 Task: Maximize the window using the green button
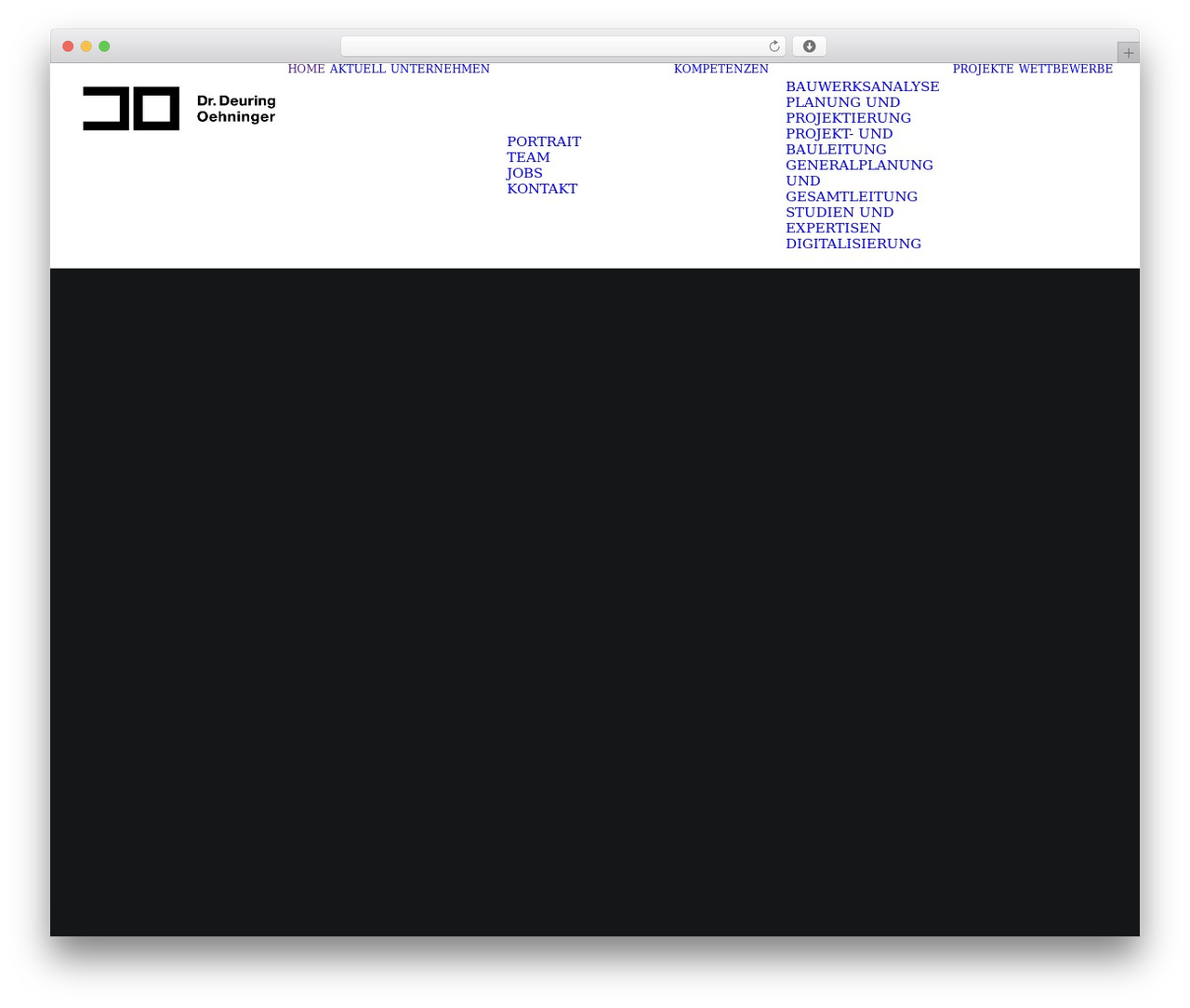pyautogui.click(x=104, y=46)
